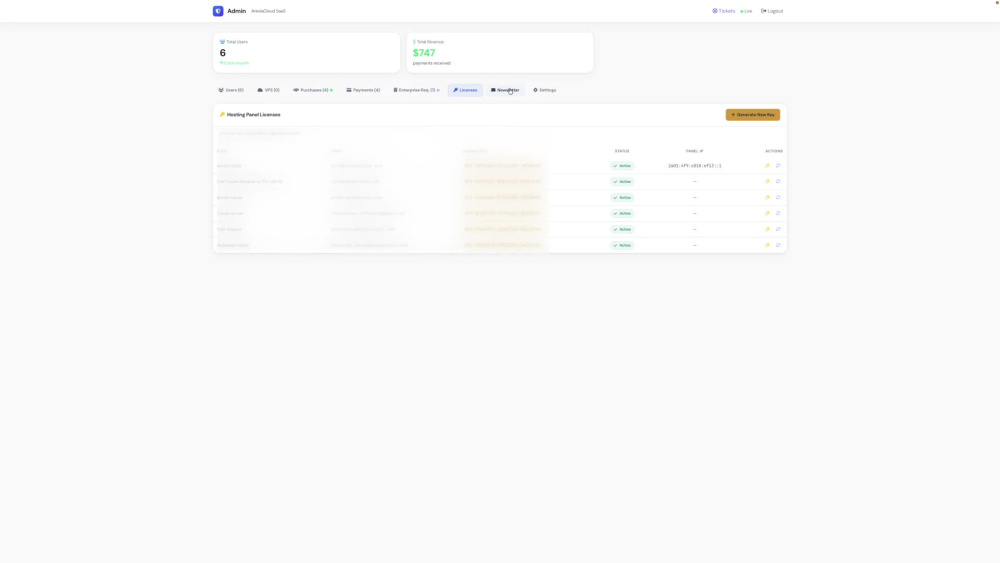Click the Actions column header

coord(774,151)
